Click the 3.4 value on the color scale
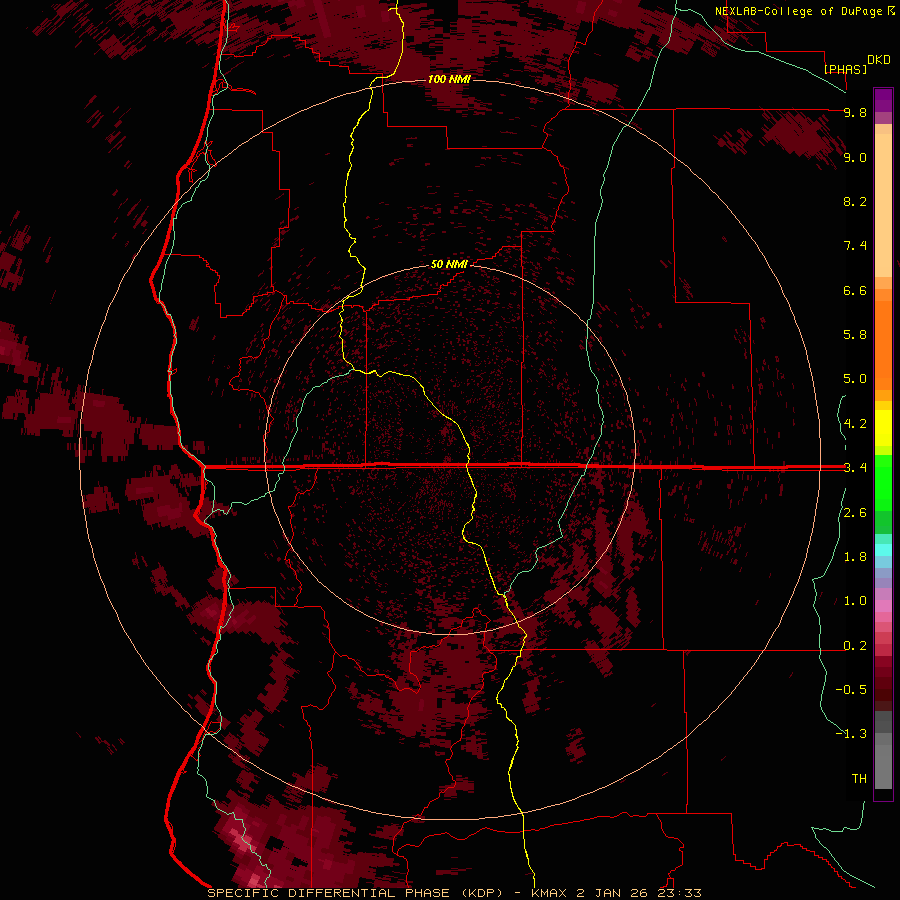Viewport: 900px width, 900px height. [x=855, y=468]
